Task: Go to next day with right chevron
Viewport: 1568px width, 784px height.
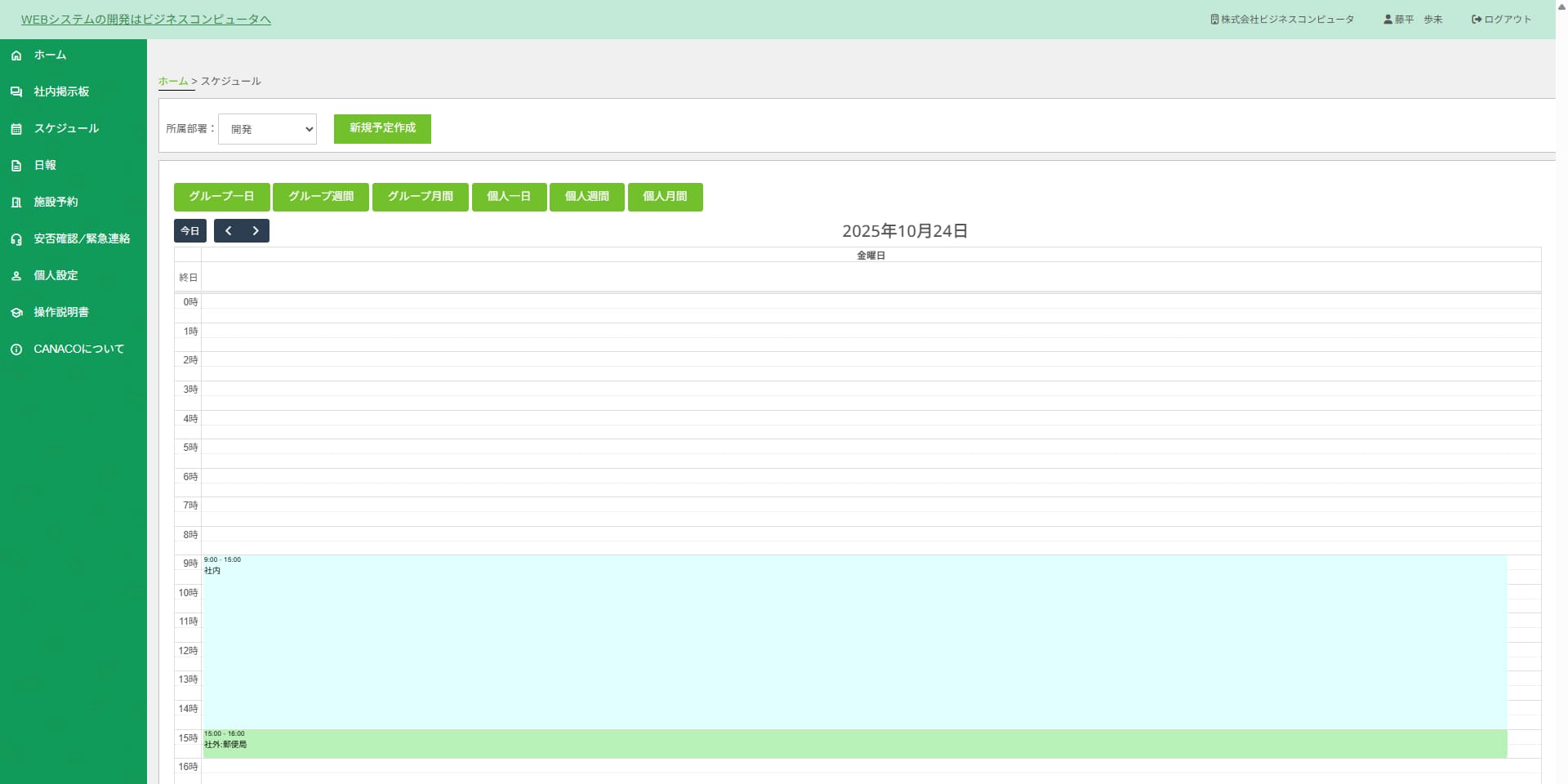Action: (x=256, y=231)
